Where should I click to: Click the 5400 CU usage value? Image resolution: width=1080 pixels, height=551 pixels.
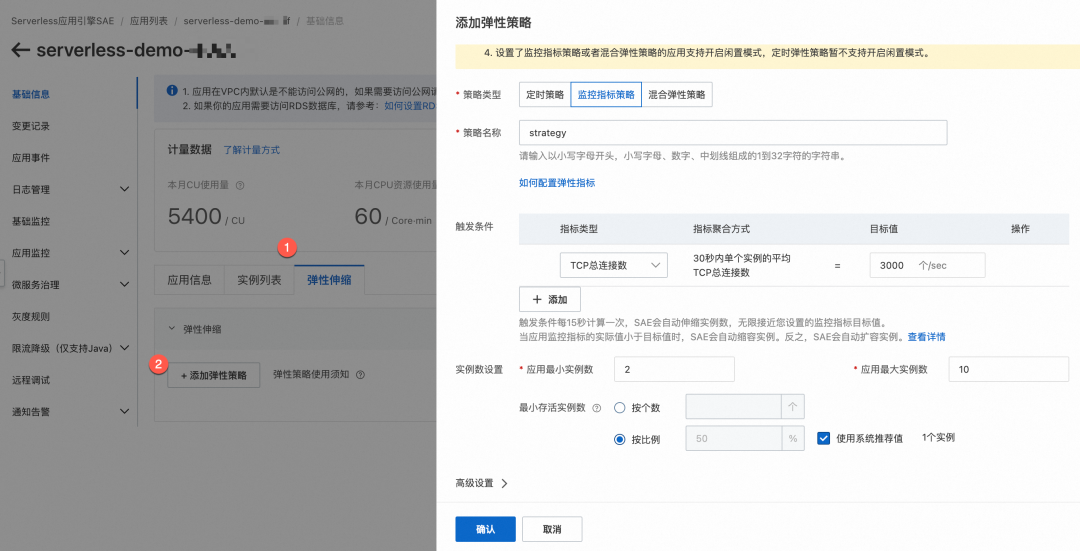195,216
